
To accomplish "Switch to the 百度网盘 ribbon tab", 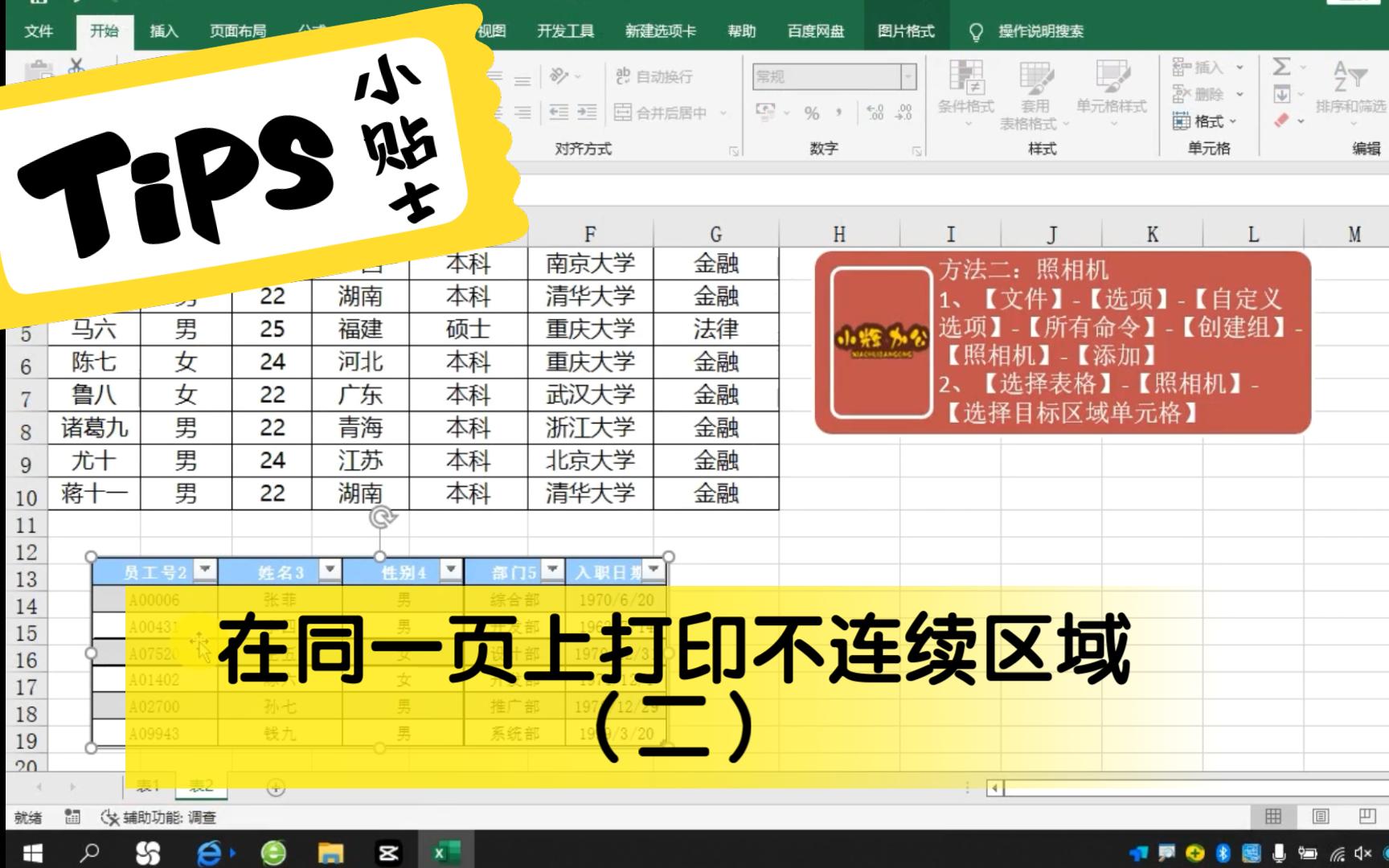I will pyautogui.click(x=816, y=31).
